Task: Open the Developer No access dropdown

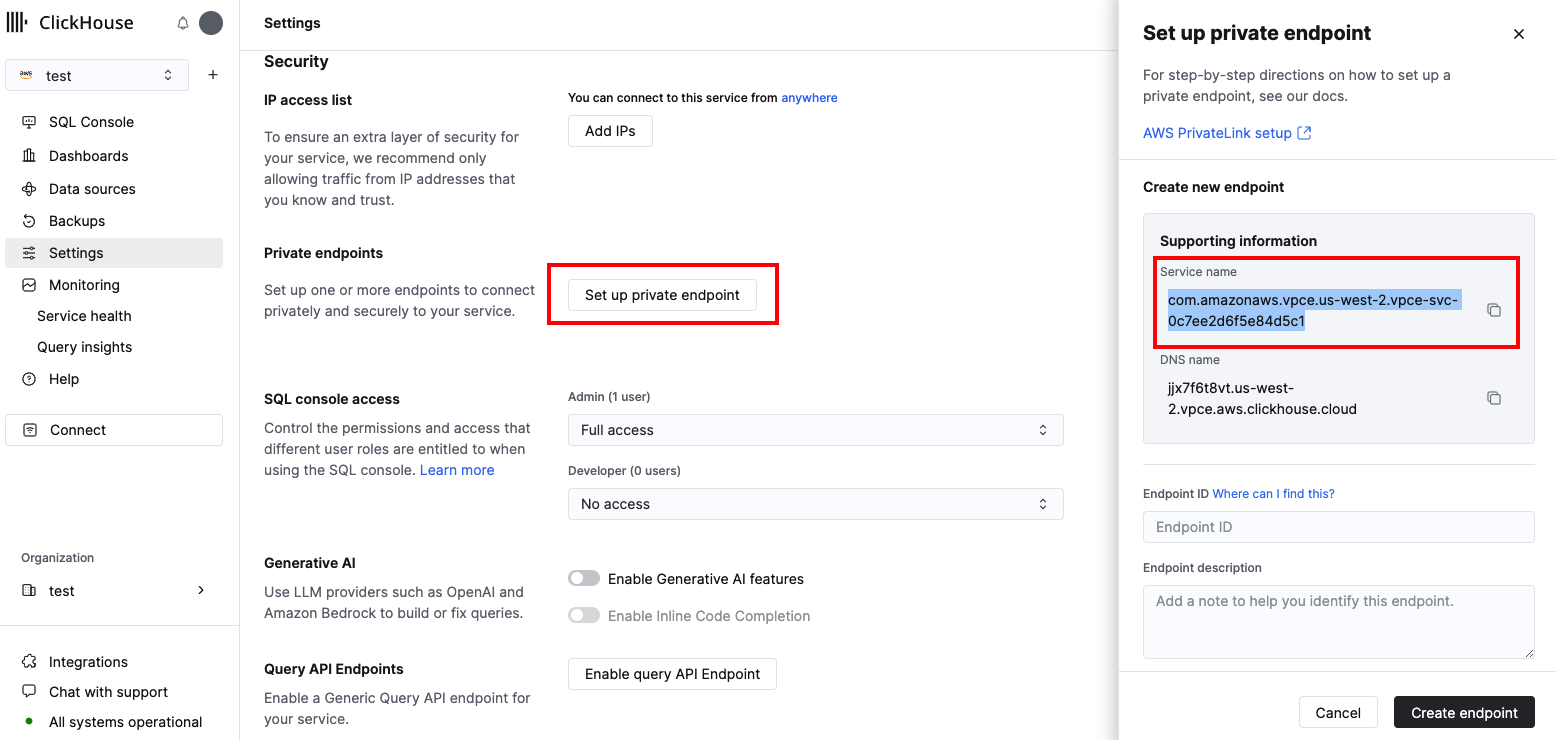Action: pos(815,503)
